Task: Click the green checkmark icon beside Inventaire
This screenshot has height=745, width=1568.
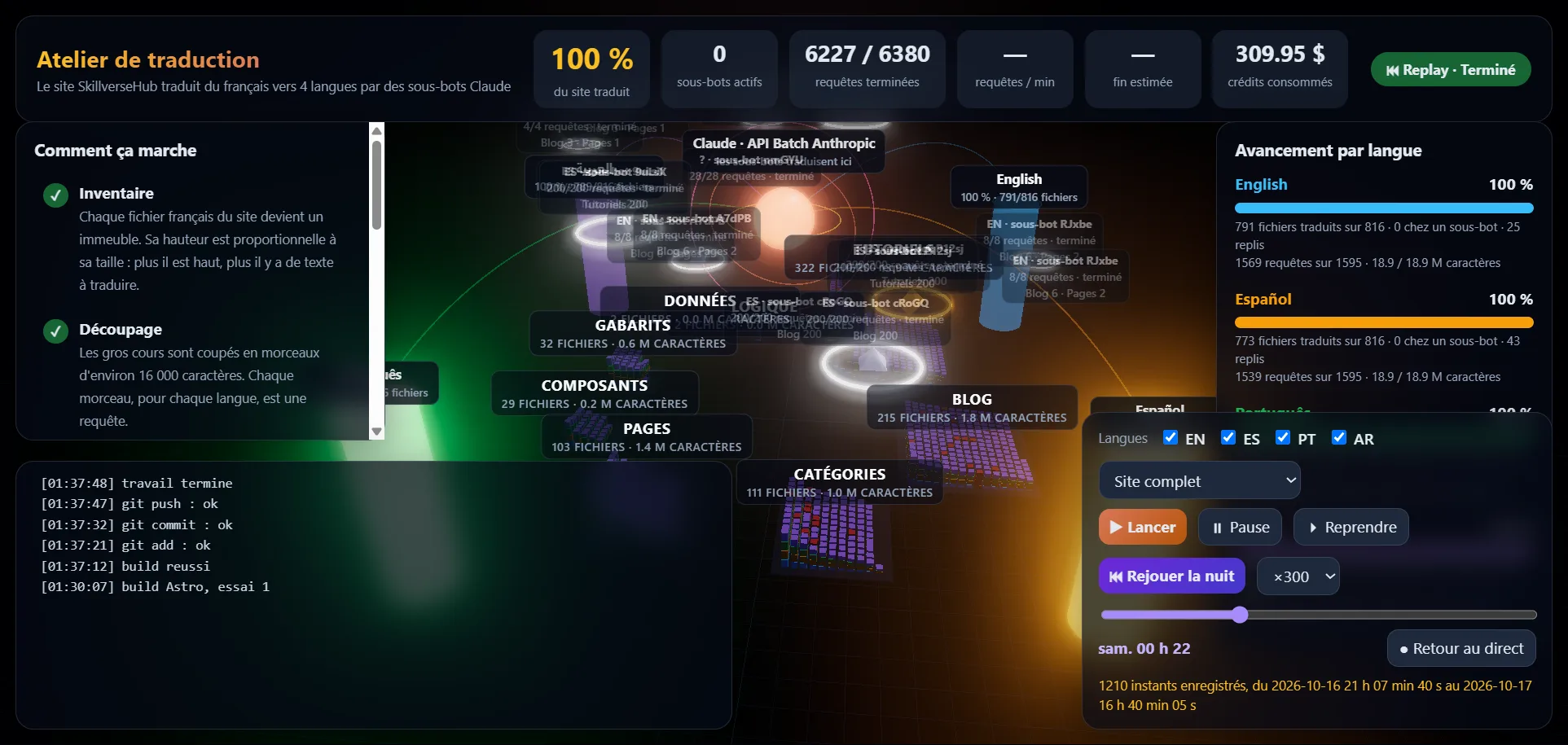Action: [x=55, y=195]
